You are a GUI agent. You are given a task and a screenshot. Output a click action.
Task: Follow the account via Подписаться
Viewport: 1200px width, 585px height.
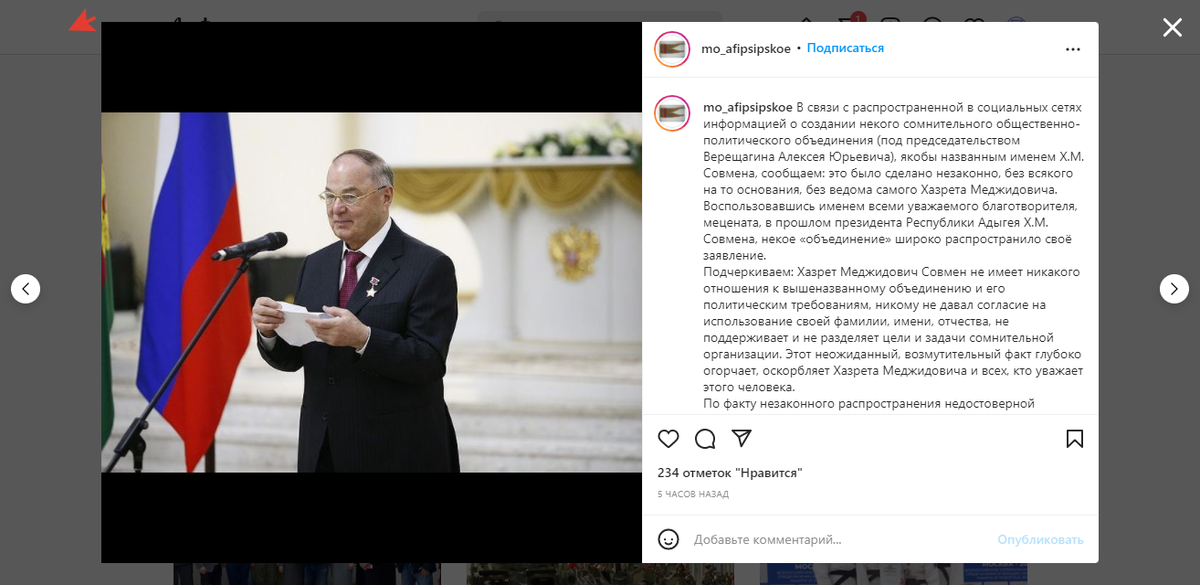[x=845, y=48]
